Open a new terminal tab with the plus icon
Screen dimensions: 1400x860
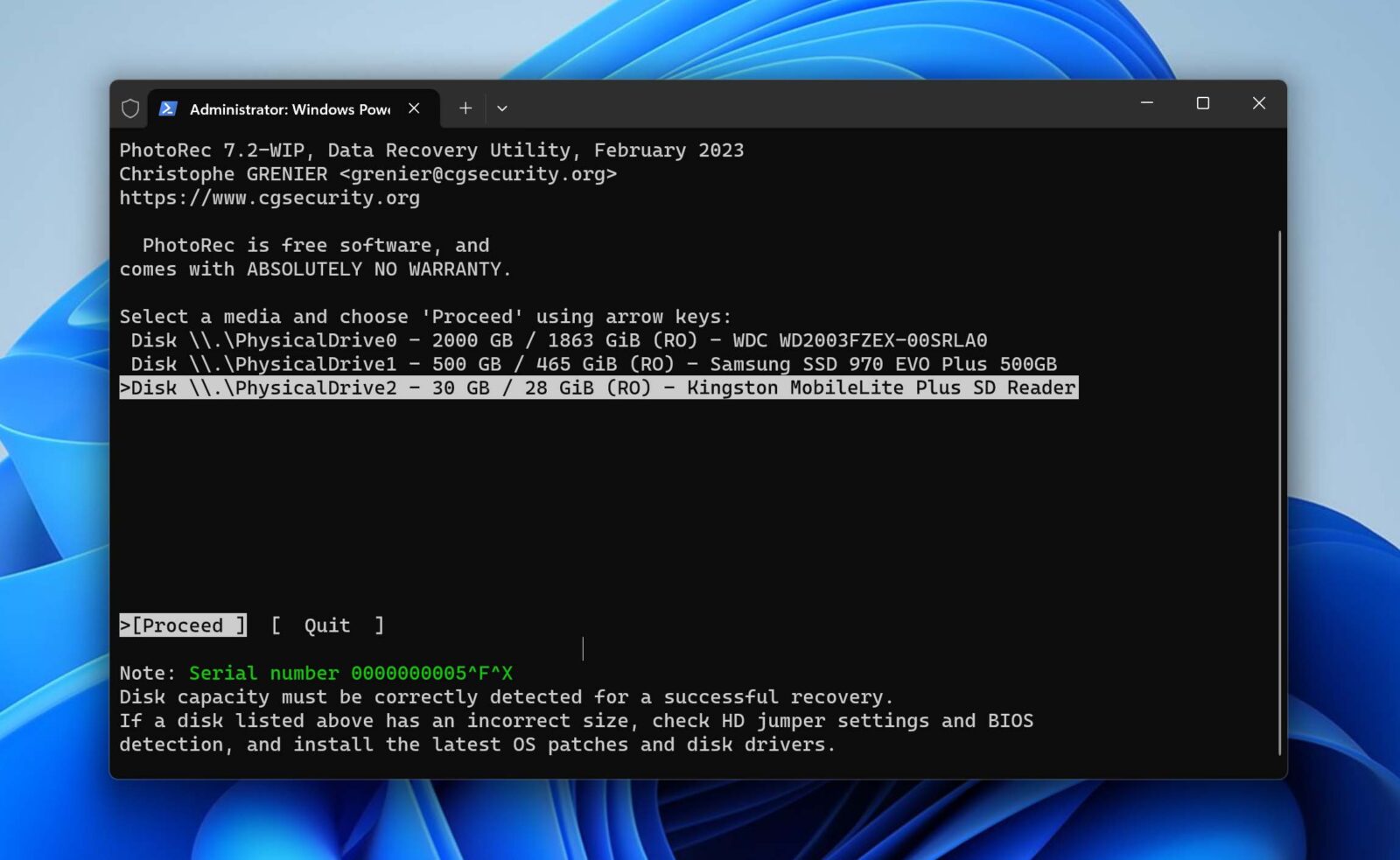[x=465, y=108]
